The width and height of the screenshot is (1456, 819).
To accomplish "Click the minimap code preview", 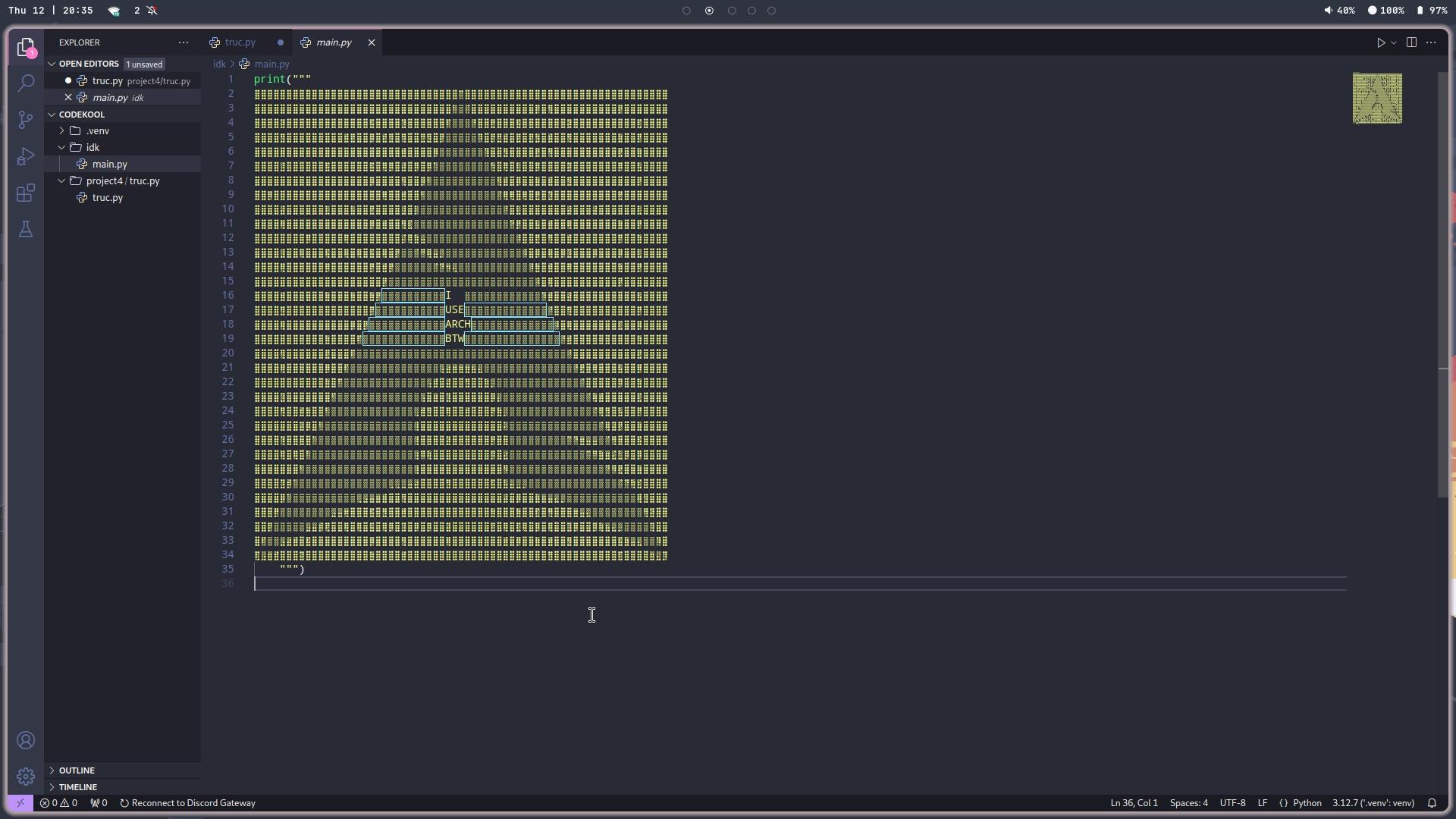I will pyautogui.click(x=1377, y=99).
